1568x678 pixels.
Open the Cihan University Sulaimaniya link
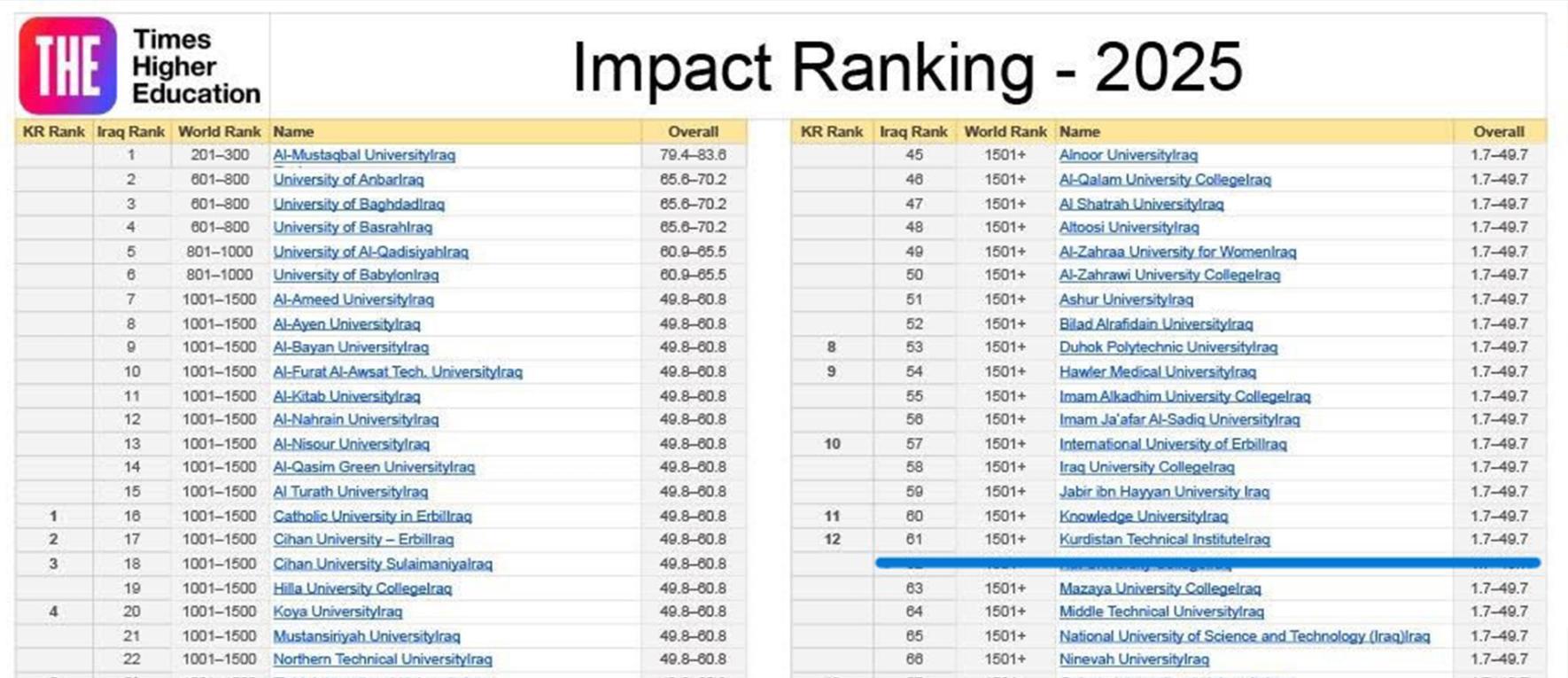(x=383, y=564)
